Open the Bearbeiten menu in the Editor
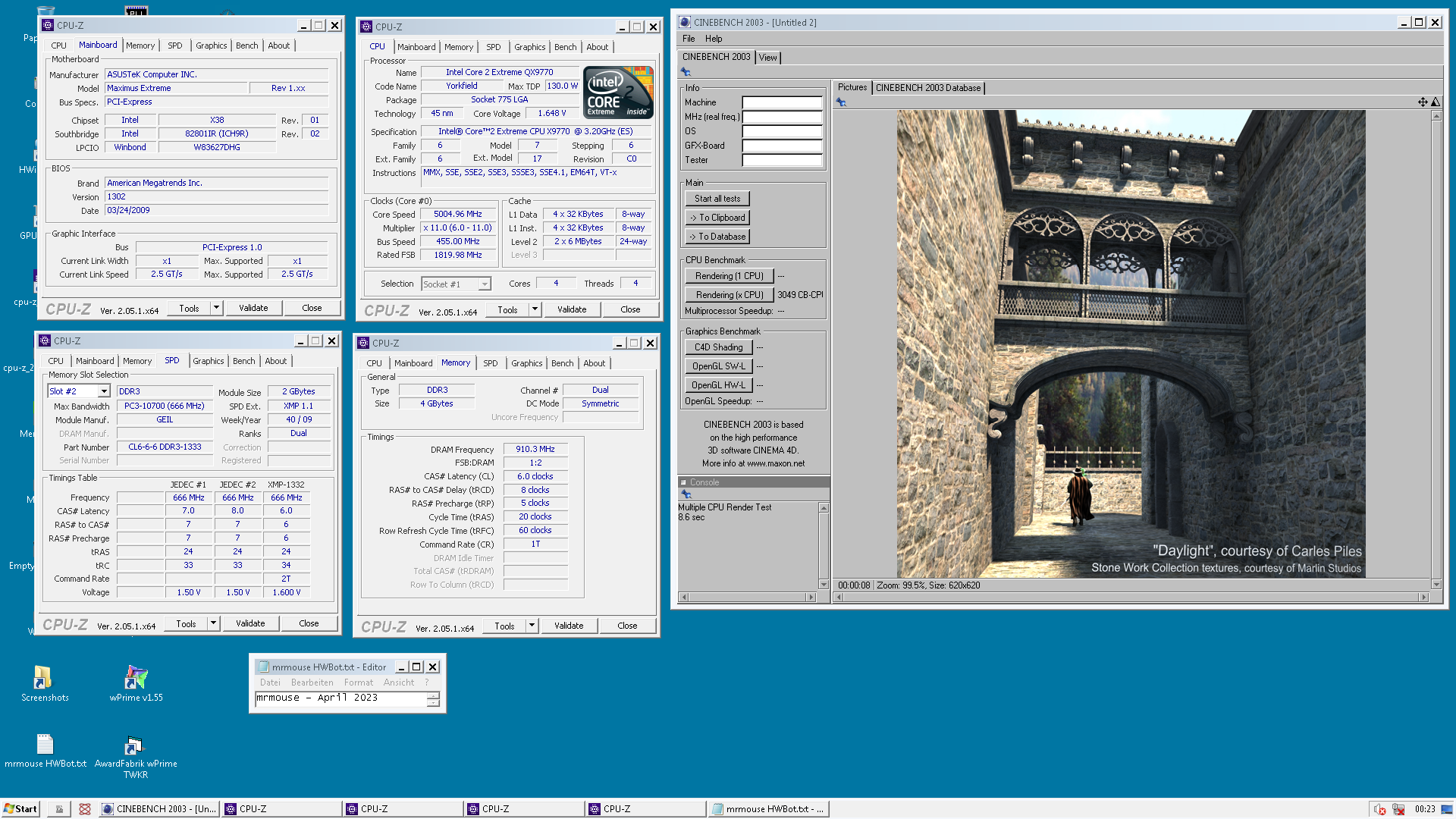The width and height of the screenshot is (1456, 819). tap(312, 682)
